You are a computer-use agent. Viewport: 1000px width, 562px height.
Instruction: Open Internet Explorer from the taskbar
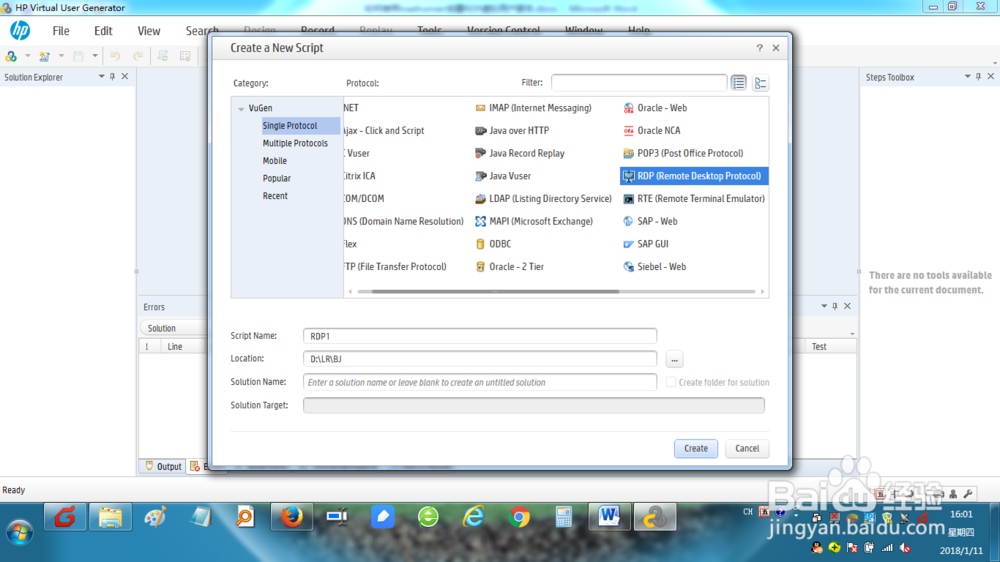(x=473, y=517)
